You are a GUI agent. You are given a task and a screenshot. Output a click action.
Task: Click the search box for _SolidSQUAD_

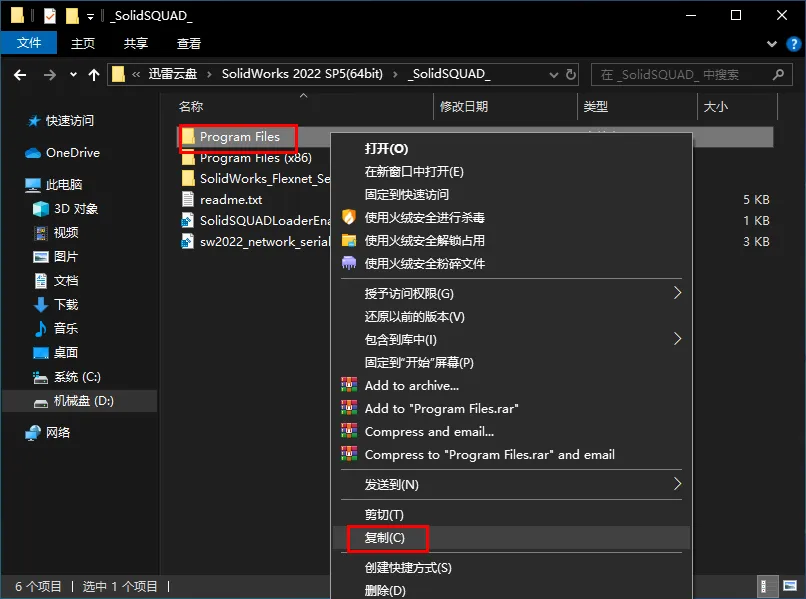(692, 75)
